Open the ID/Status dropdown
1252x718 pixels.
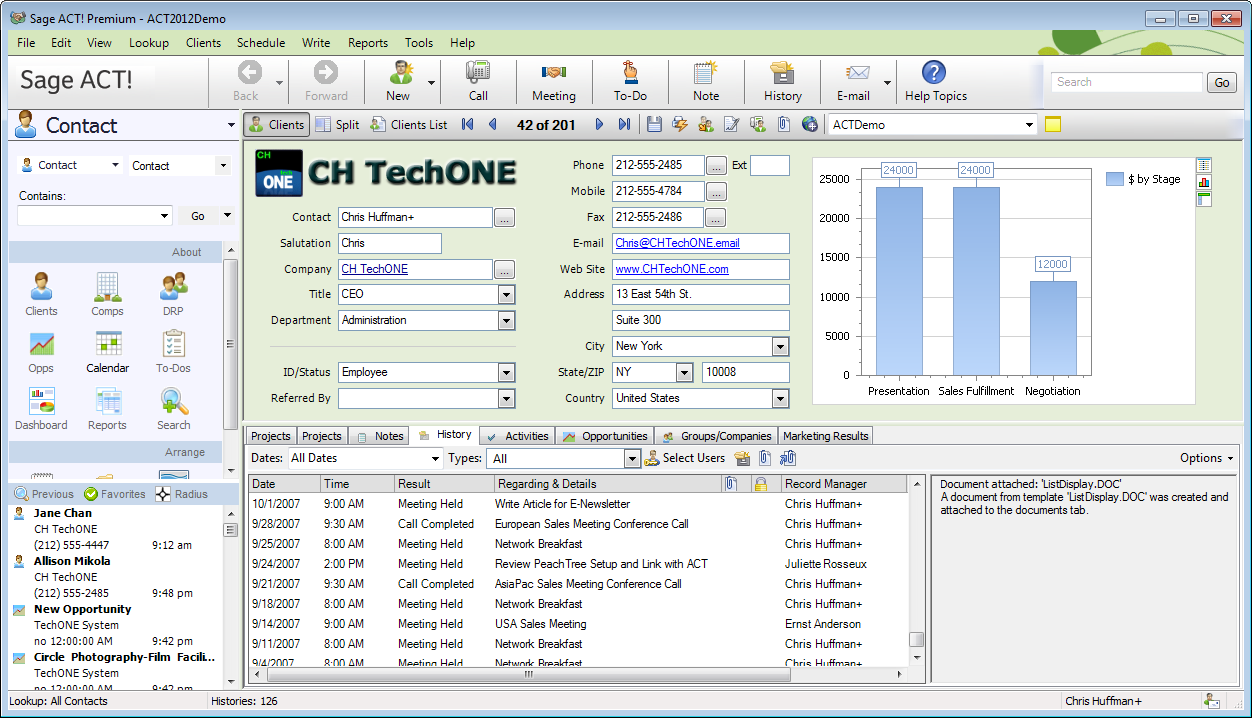tap(507, 373)
